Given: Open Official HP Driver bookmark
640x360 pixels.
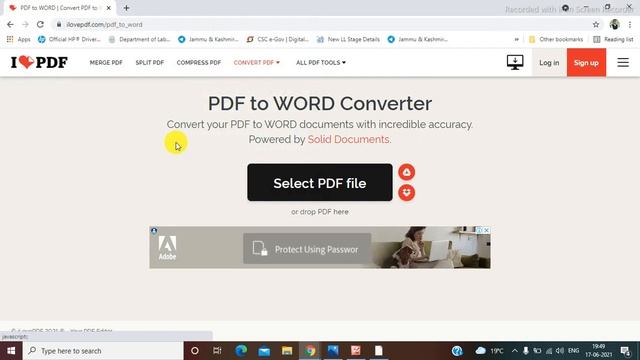Looking at the screenshot, I should (x=69, y=39).
